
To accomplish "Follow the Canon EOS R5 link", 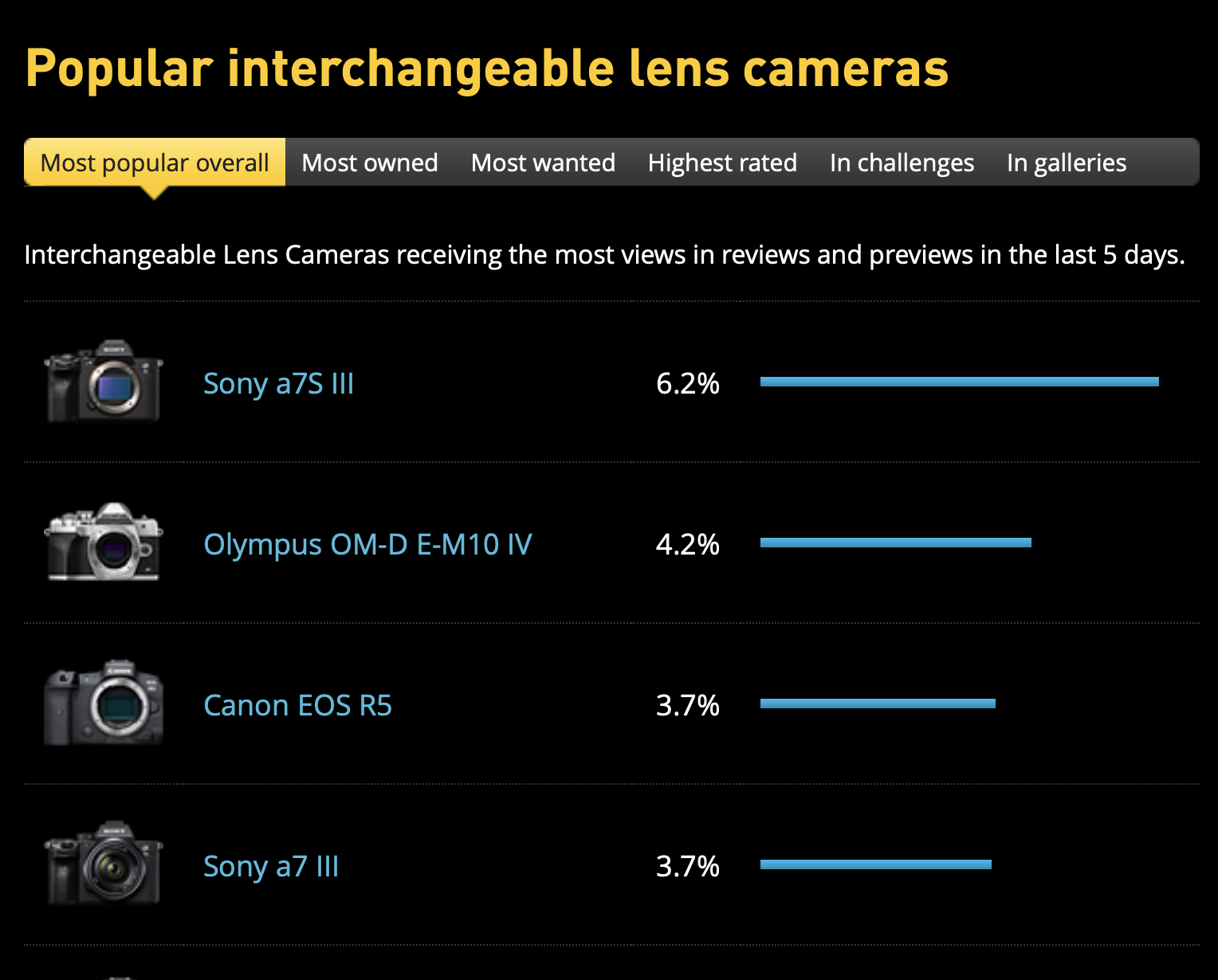I will tap(297, 706).
